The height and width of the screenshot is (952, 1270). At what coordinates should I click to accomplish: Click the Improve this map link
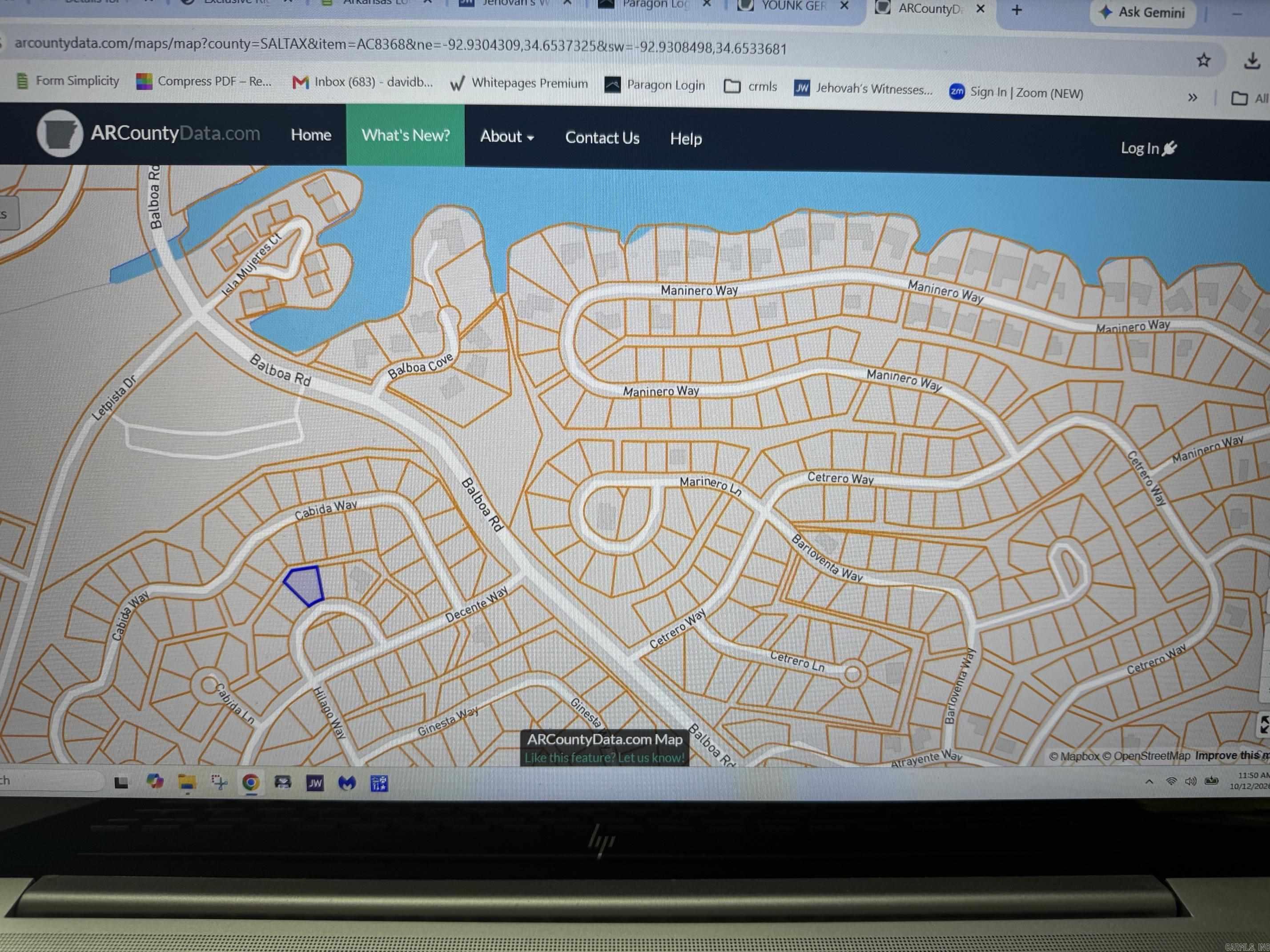pos(1232,755)
